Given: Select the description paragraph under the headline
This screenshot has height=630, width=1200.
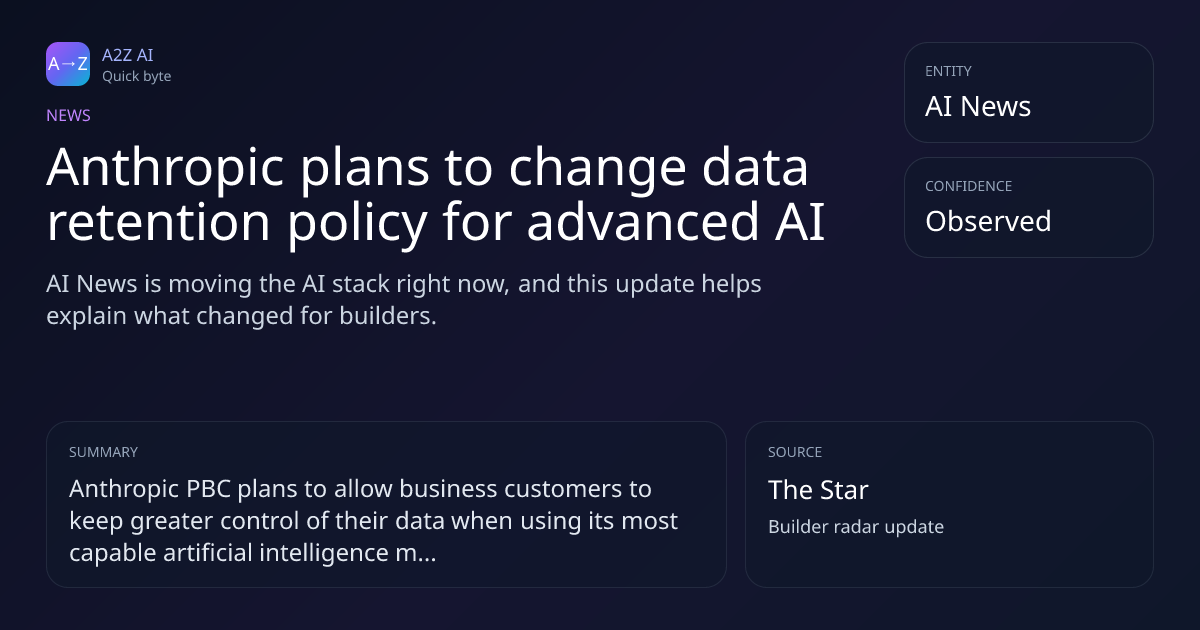Looking at the screenshot, I should [404, 299].
